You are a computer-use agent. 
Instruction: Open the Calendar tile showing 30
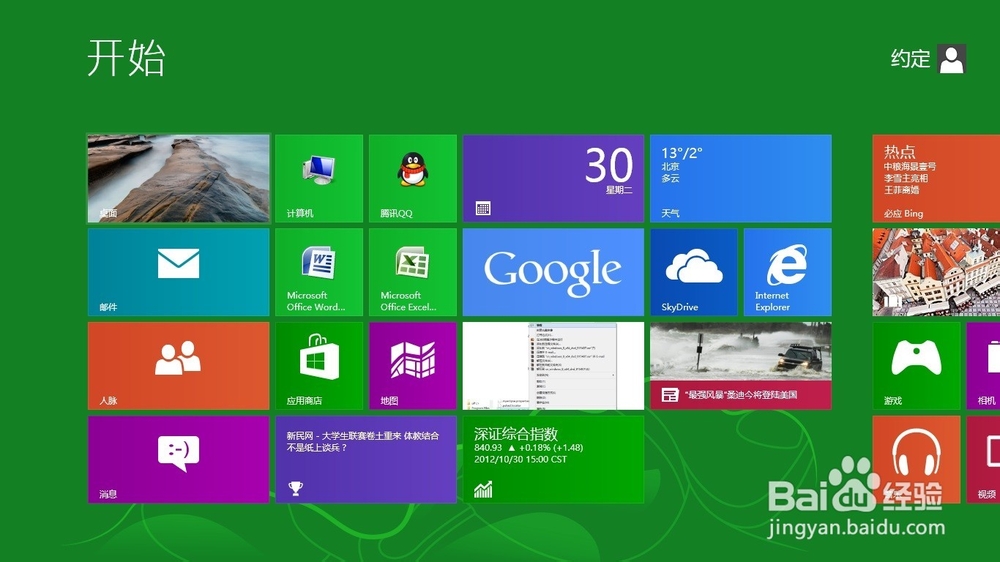point(553,179)
